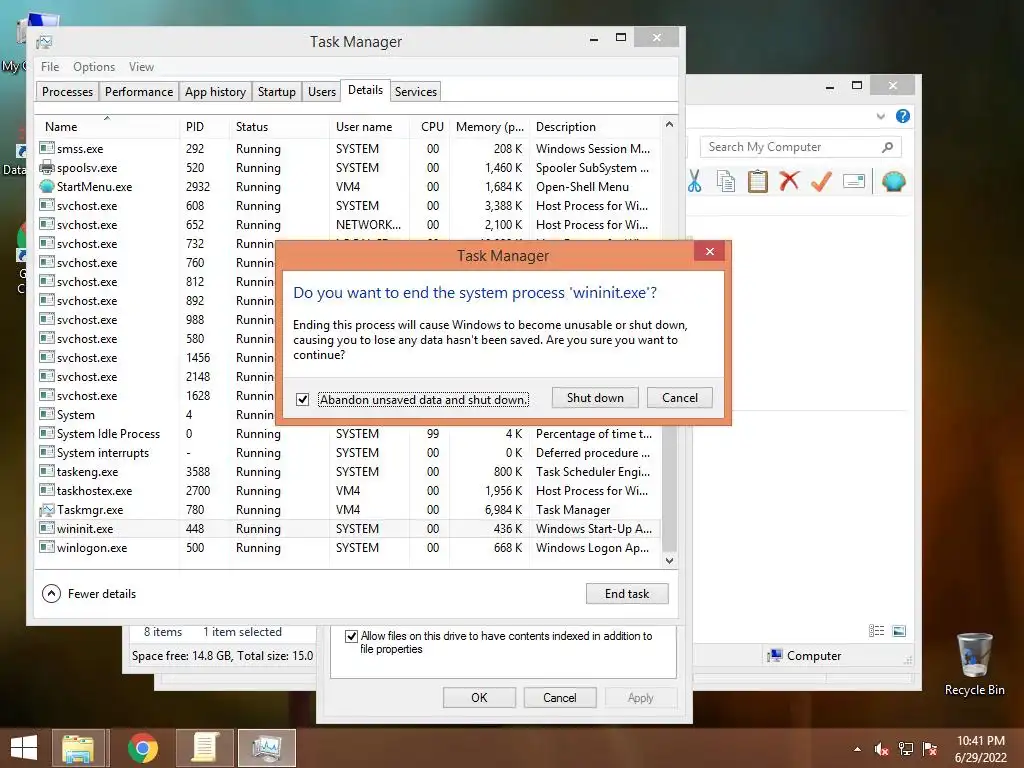The width and height of the screenshot is (1024, 768).
Task: Click the Windows Start button
Action: click(x=24, y=748)
